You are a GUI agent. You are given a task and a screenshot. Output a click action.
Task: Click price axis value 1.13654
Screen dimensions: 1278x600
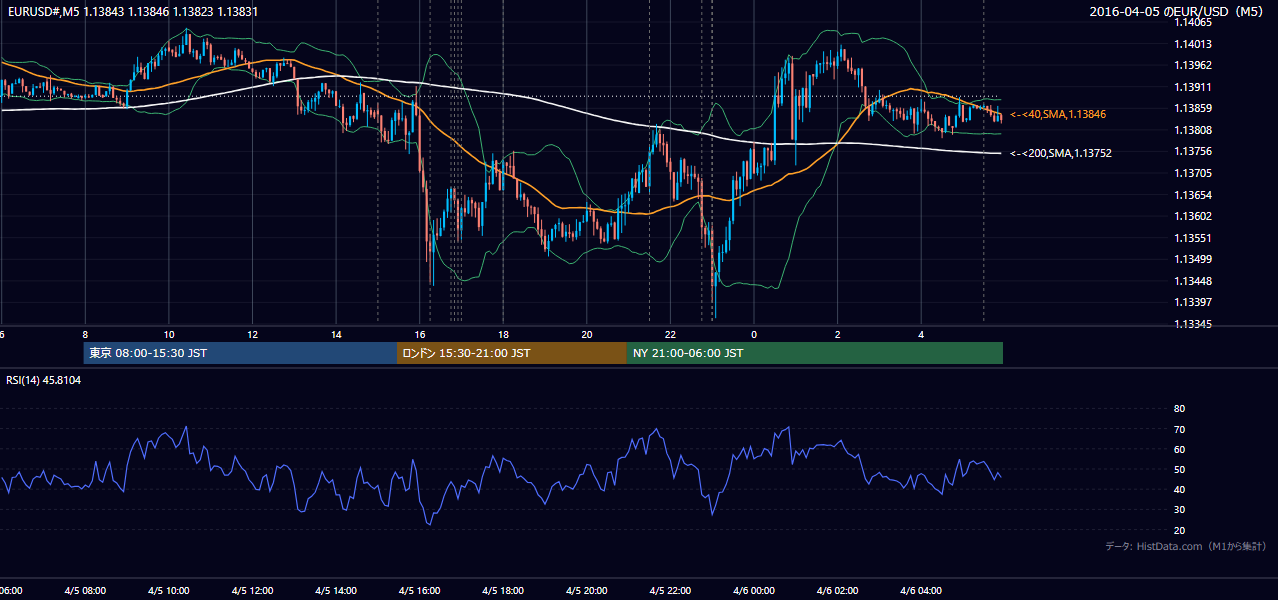click(x=1194, y=195)
